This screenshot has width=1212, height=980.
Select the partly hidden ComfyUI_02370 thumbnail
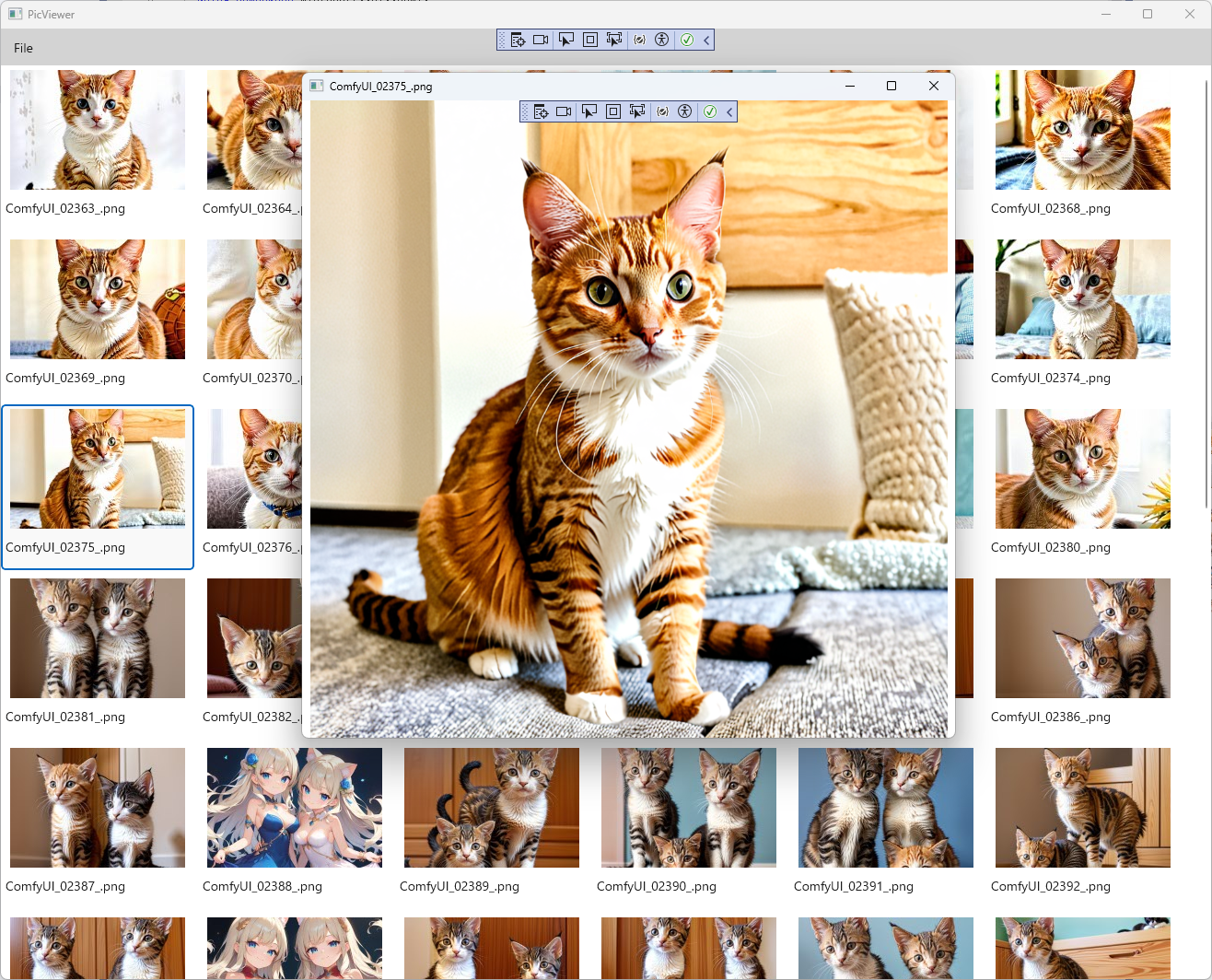point(254,299)
